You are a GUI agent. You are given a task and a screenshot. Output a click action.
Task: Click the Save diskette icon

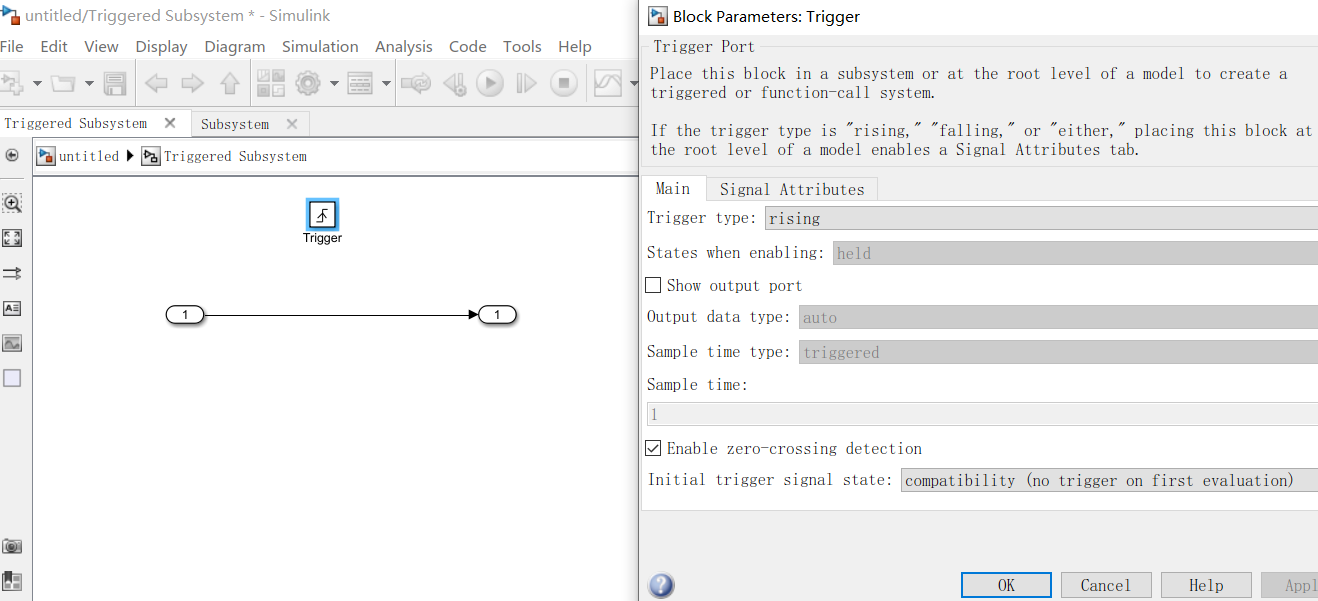pos(115,83)
